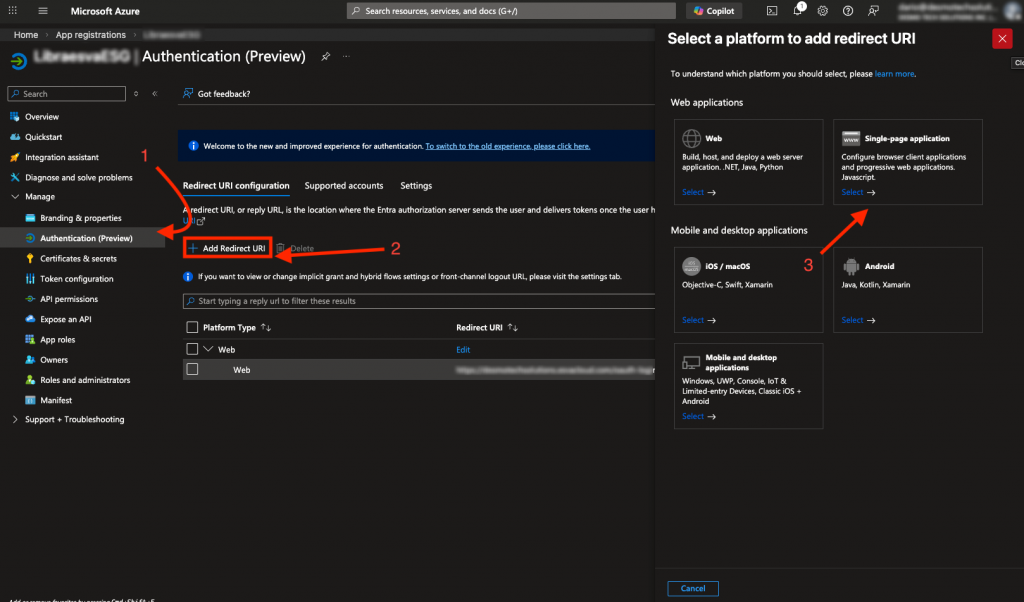
Task: Launch Copilot from the top bar
Action: tap(714, 10)
